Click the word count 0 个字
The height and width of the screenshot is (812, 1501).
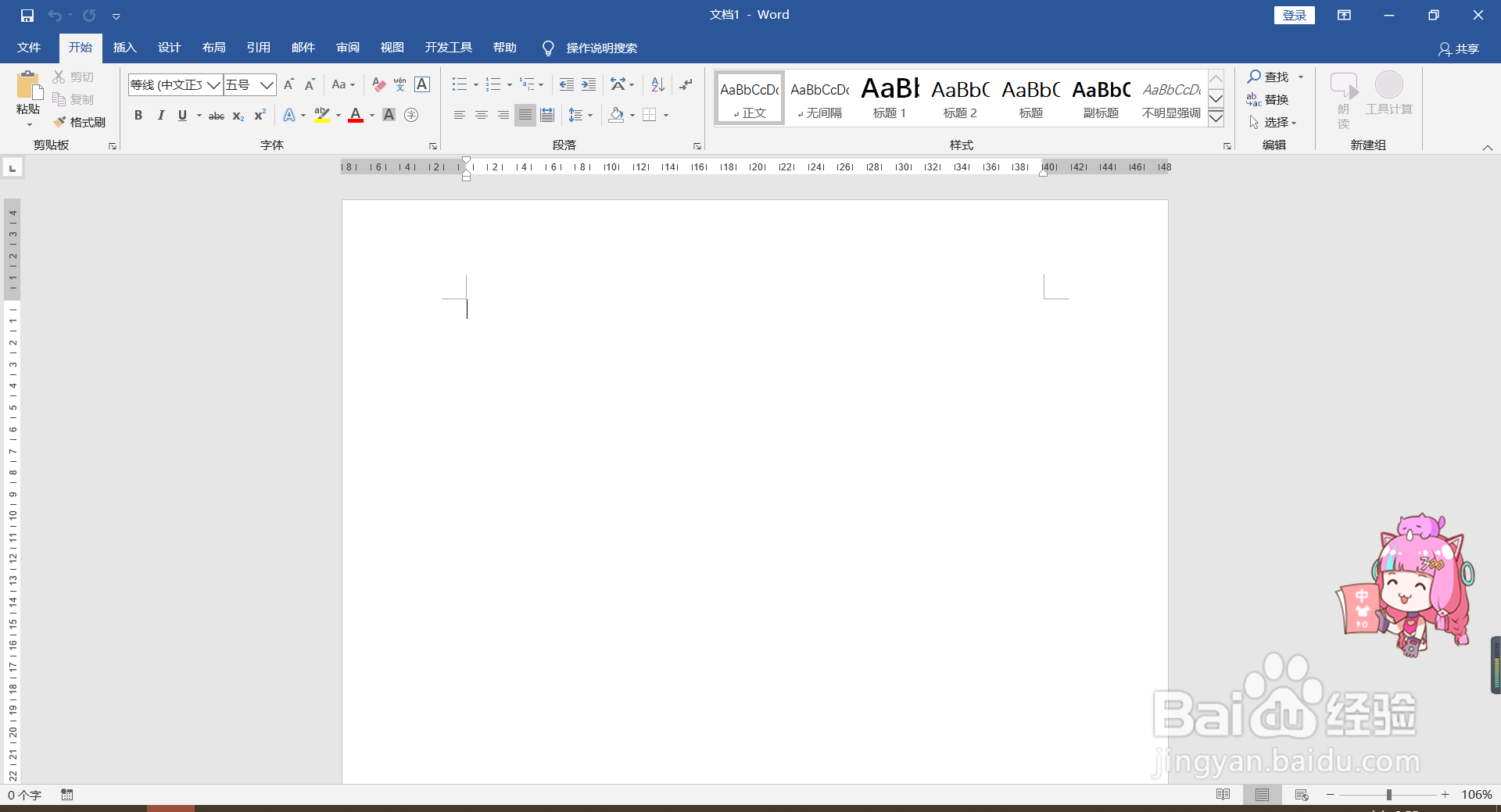coord(24,795)
